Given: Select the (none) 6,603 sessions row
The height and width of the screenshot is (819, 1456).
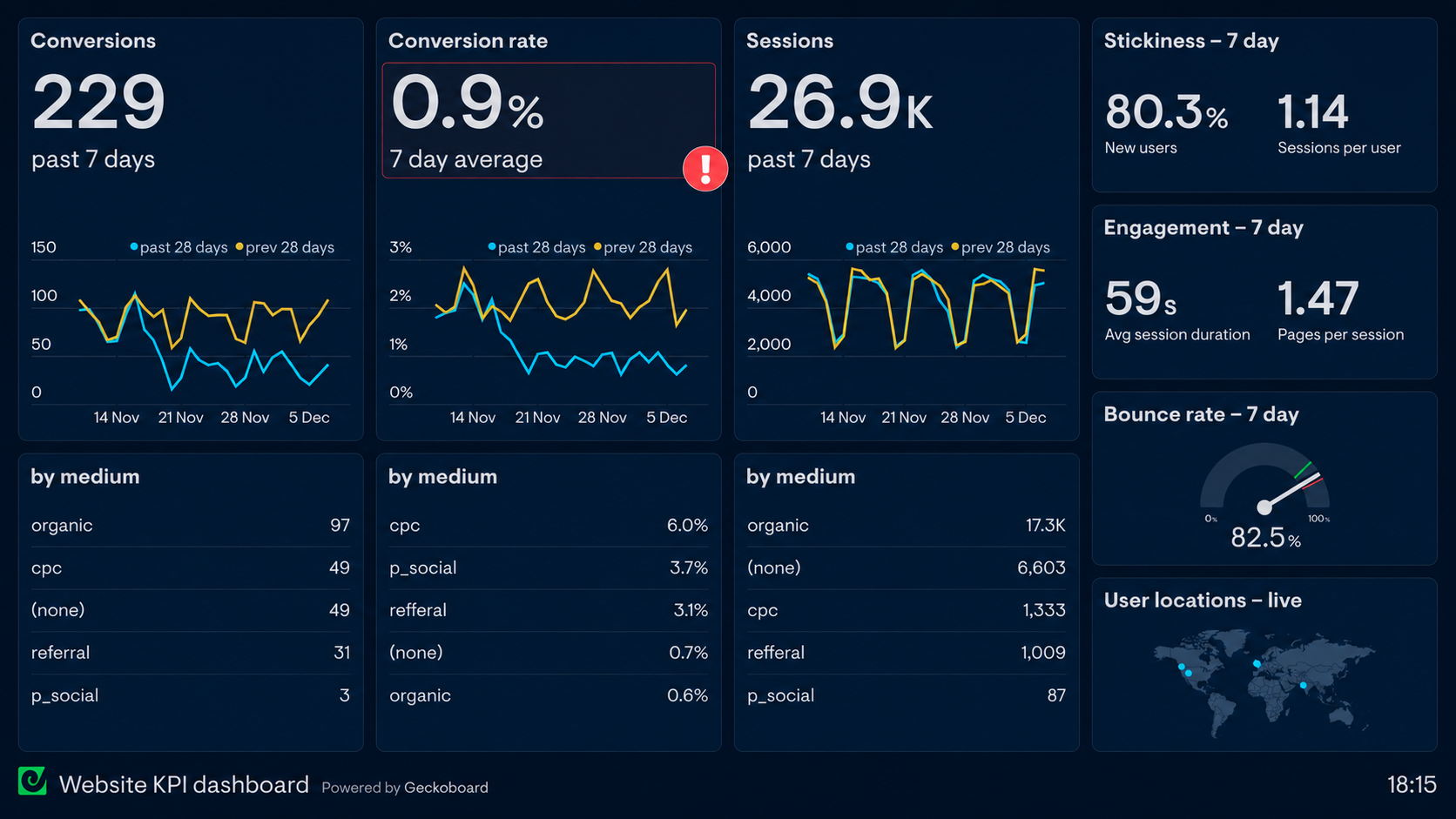Looking at the screenshot, I should [907, 567].
